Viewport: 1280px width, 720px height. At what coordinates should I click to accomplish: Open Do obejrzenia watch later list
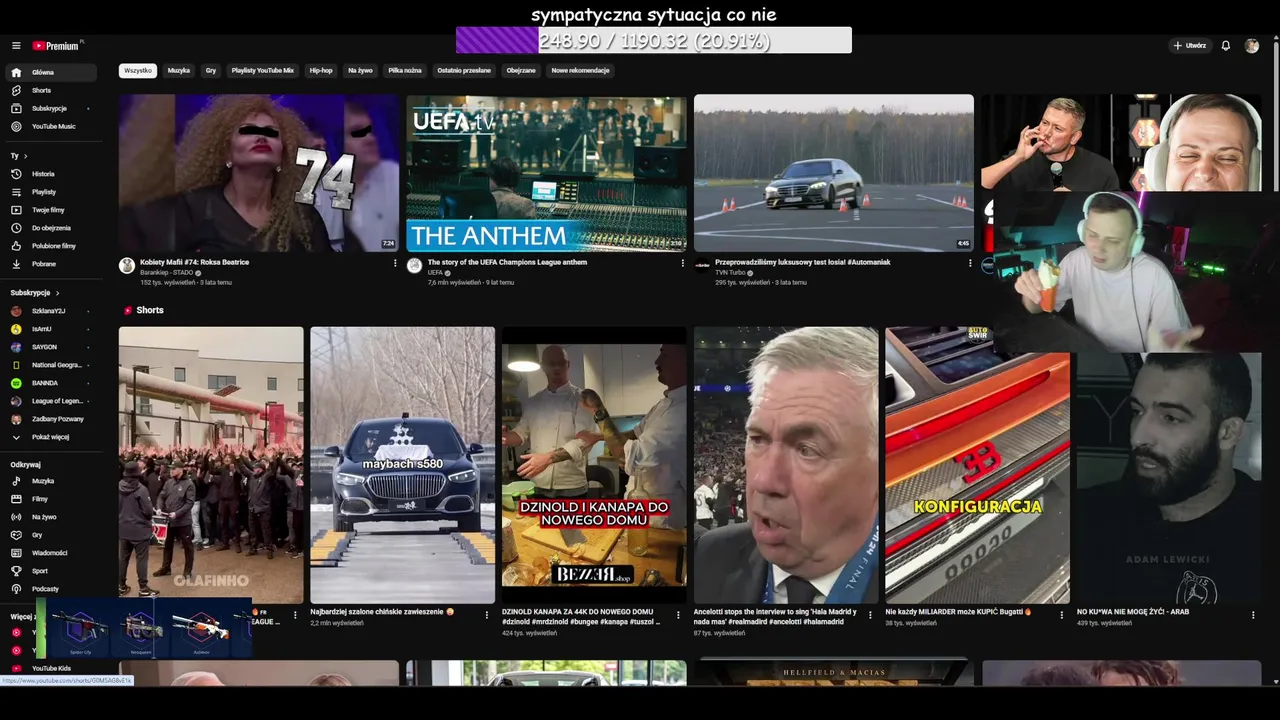pyautogui.click(x=51, y=228)
